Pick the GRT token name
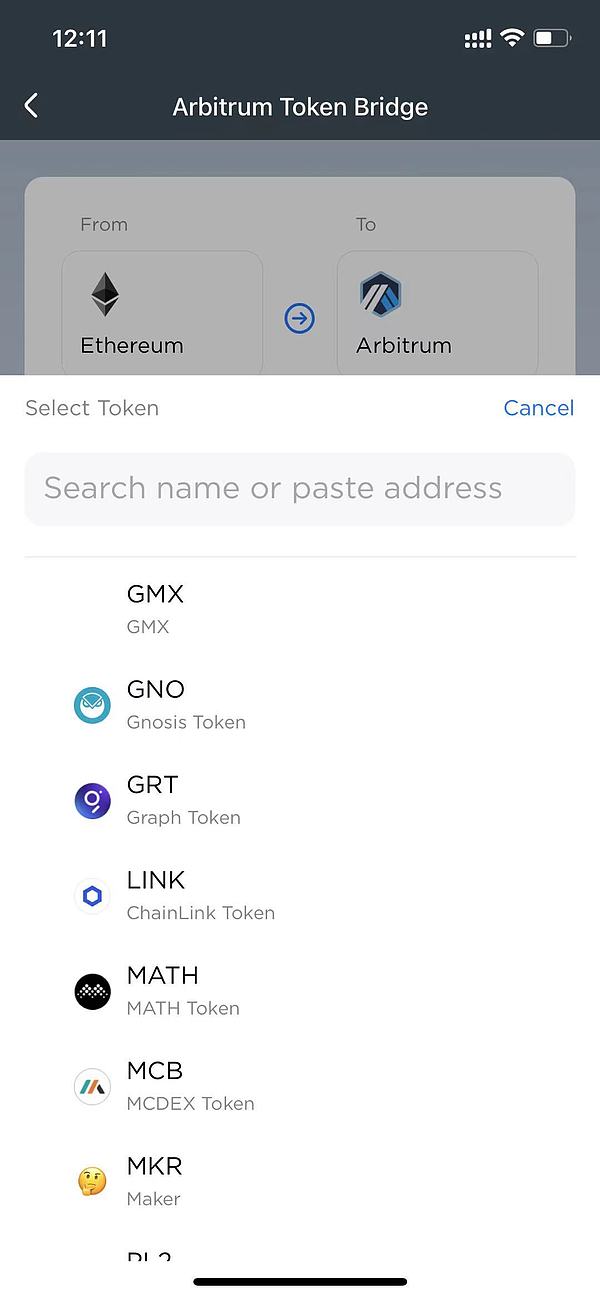Viewport: 600px width, 1298px height. coord(152,785)
